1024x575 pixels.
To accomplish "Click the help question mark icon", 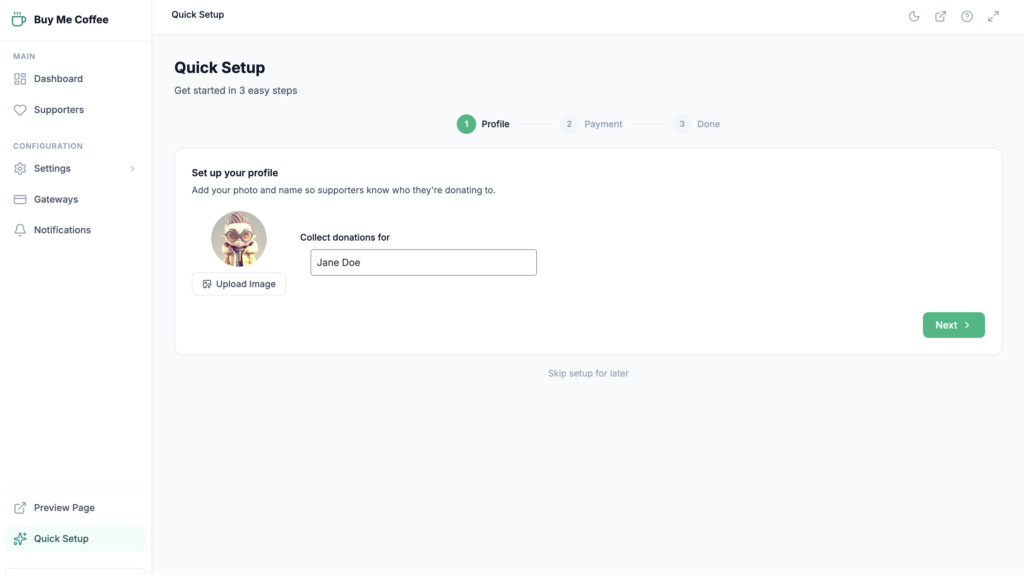I will click(x=967, y=16).
